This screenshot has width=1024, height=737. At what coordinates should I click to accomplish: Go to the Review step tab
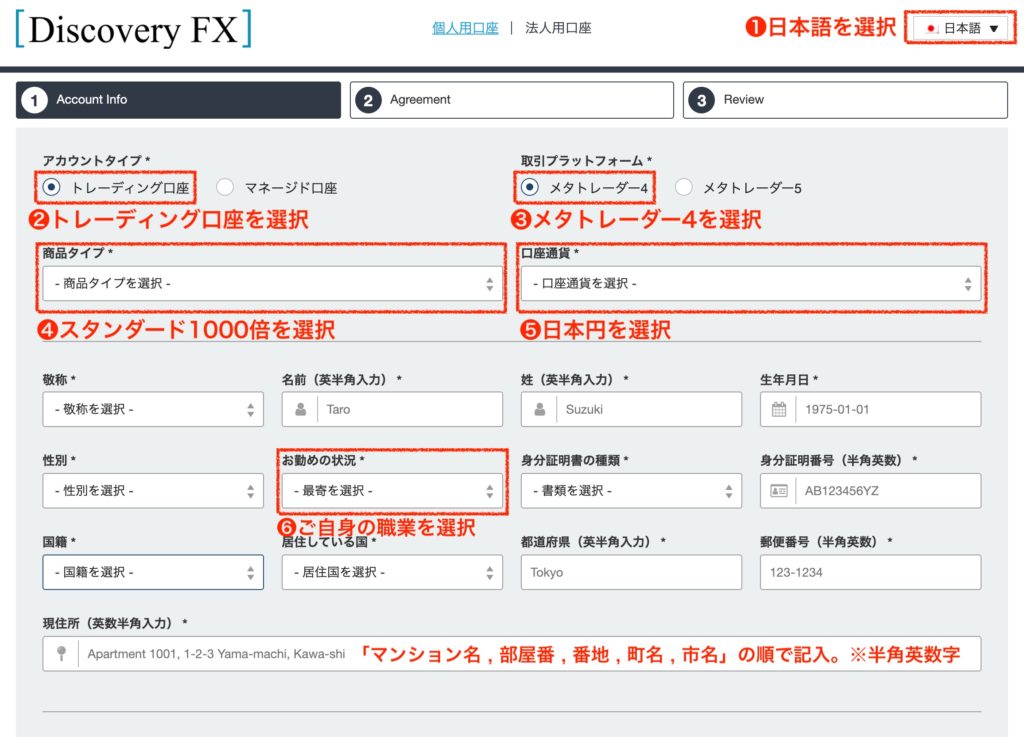845,100
